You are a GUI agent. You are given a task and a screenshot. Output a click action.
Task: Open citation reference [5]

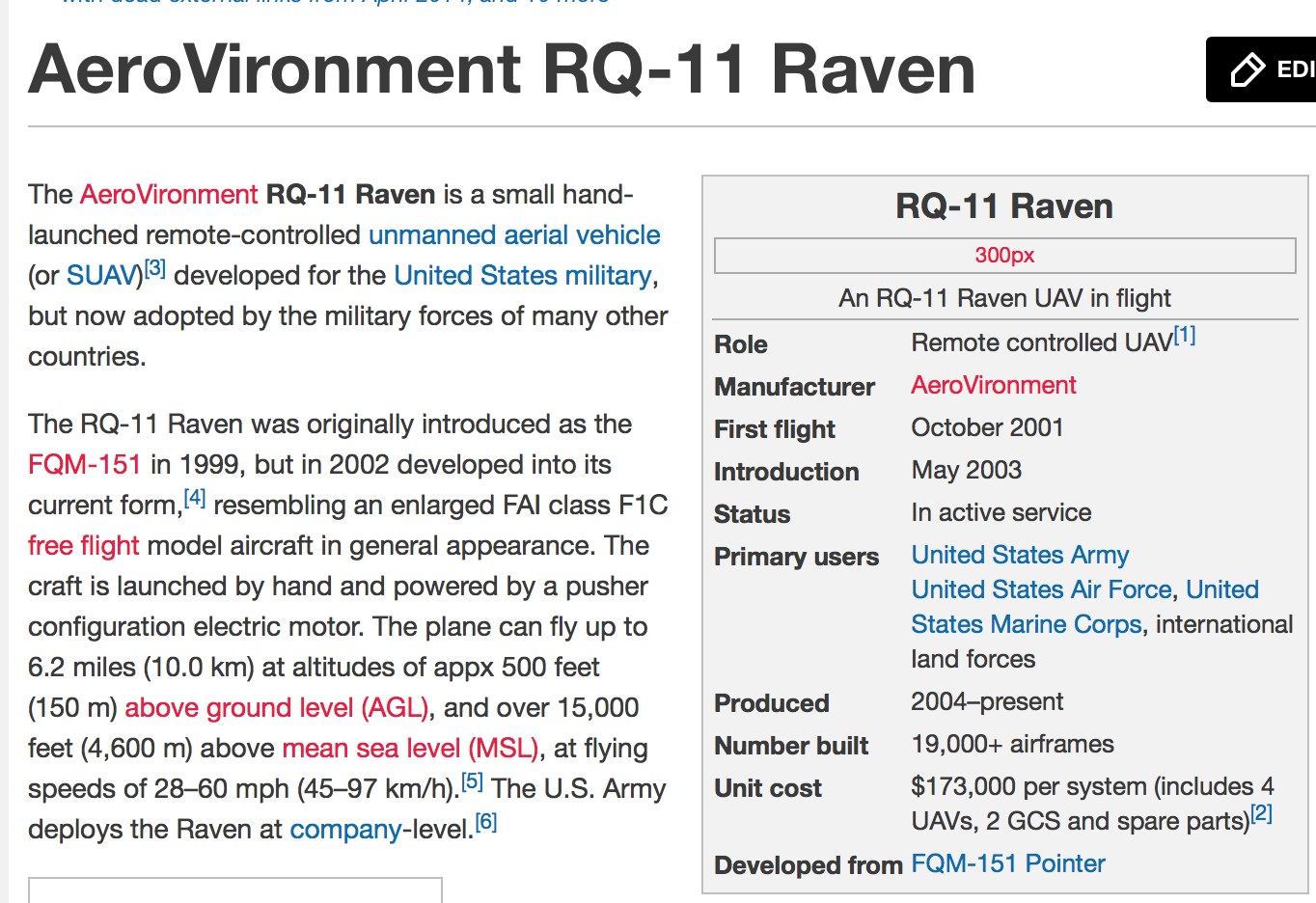click(x=472, y=781)
